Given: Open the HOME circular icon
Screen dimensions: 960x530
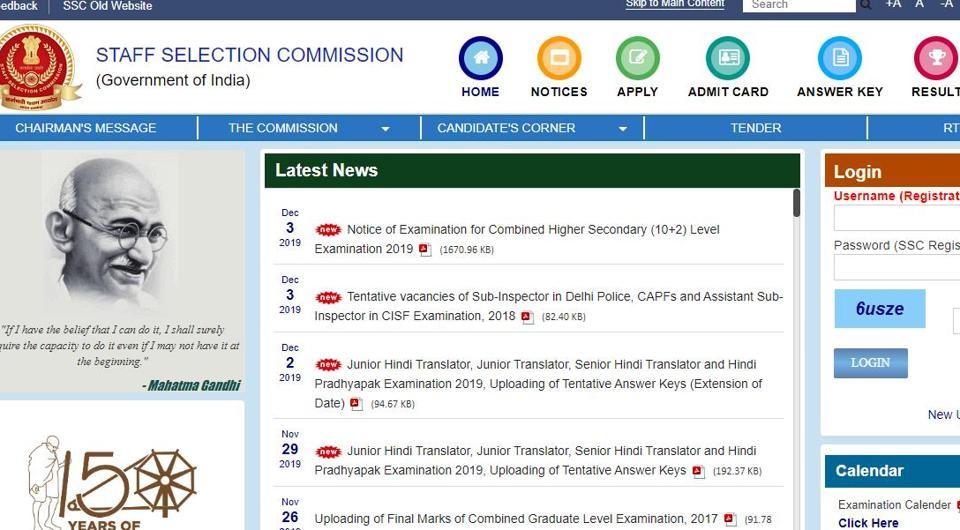Looking at the screenshot, I should click(481, 58).
